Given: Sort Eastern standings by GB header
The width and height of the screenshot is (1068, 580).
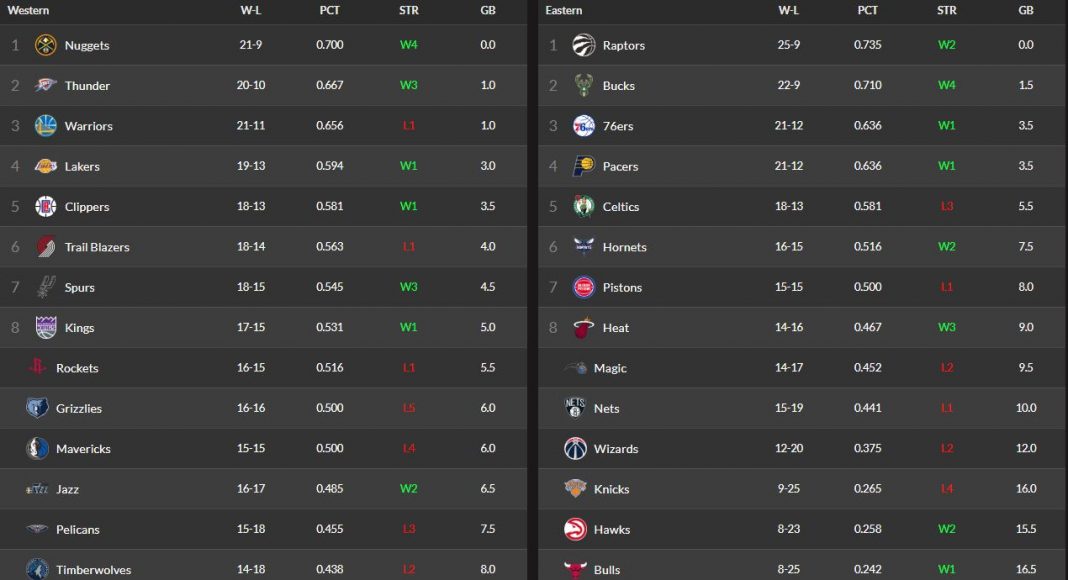Looking at the screenshot, I should 1025,11.
